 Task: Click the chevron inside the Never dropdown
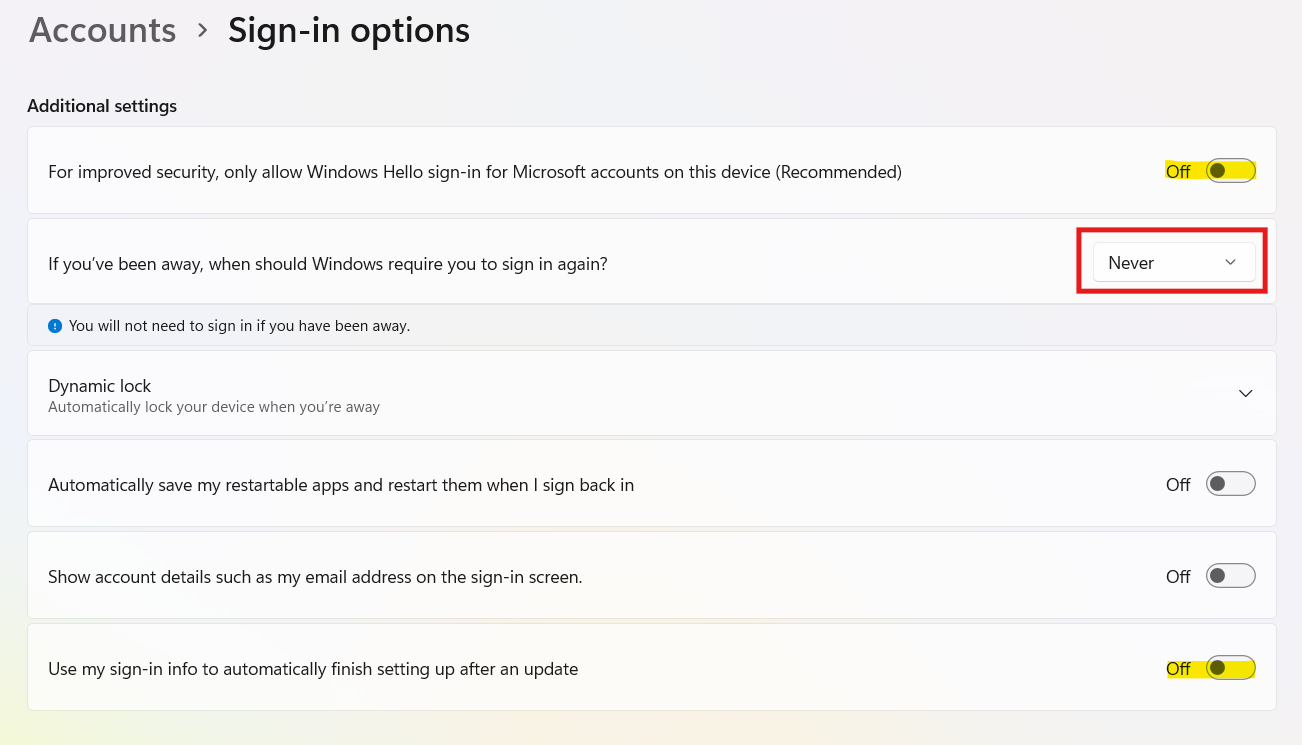pos(1231,262)
